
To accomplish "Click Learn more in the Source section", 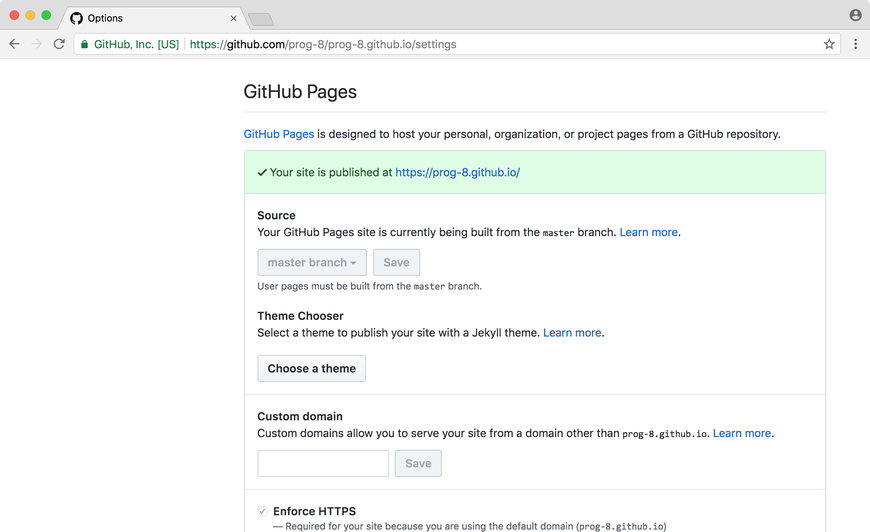I will click(x=648, y=232).
